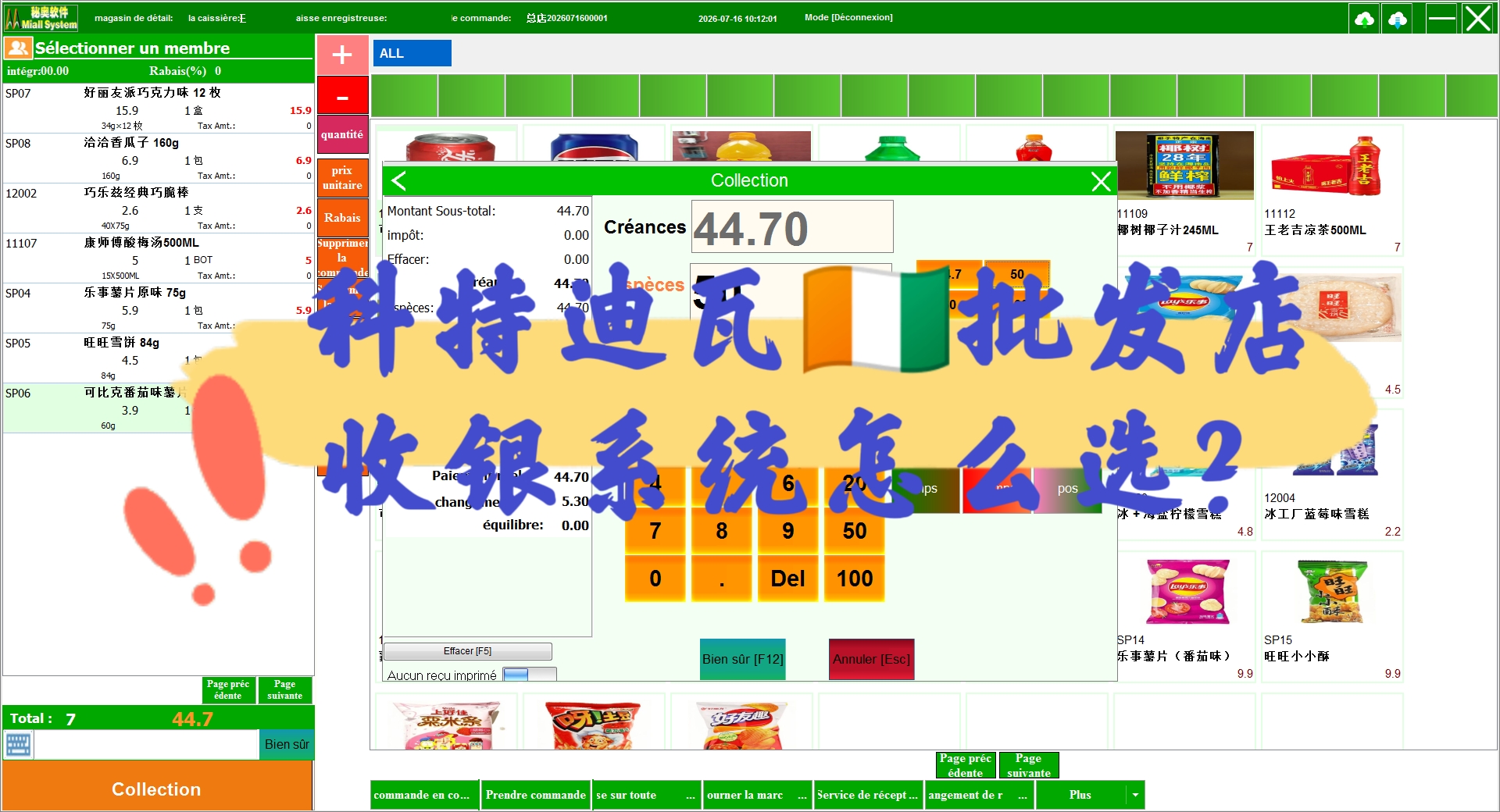This screenshot has width=1500, height=812.
Task: Confirm payment with Bien sûr [F12]
Action: pyautogui.click(x=742, y=659)
